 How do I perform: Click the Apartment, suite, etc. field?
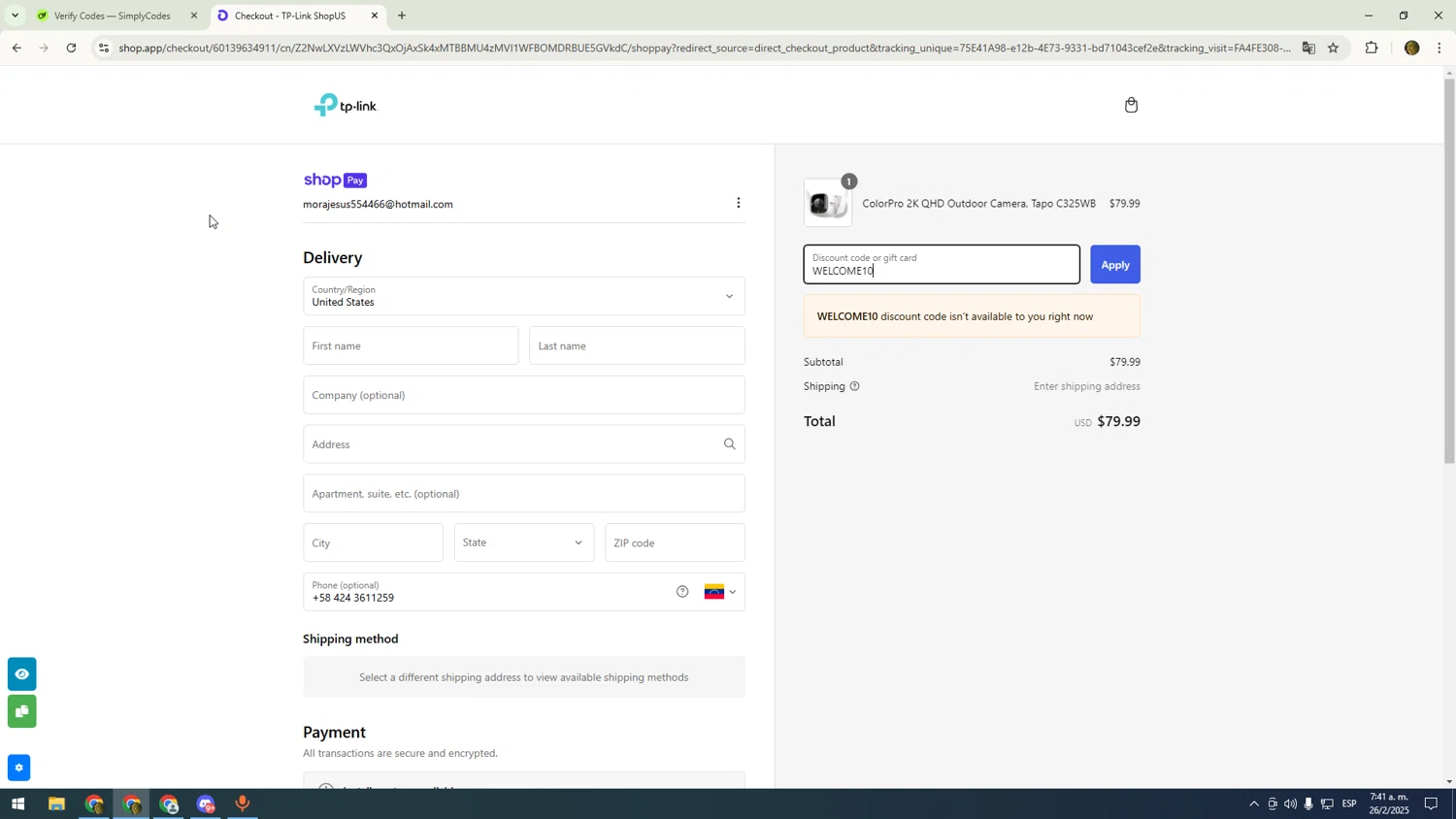(524, 494)
